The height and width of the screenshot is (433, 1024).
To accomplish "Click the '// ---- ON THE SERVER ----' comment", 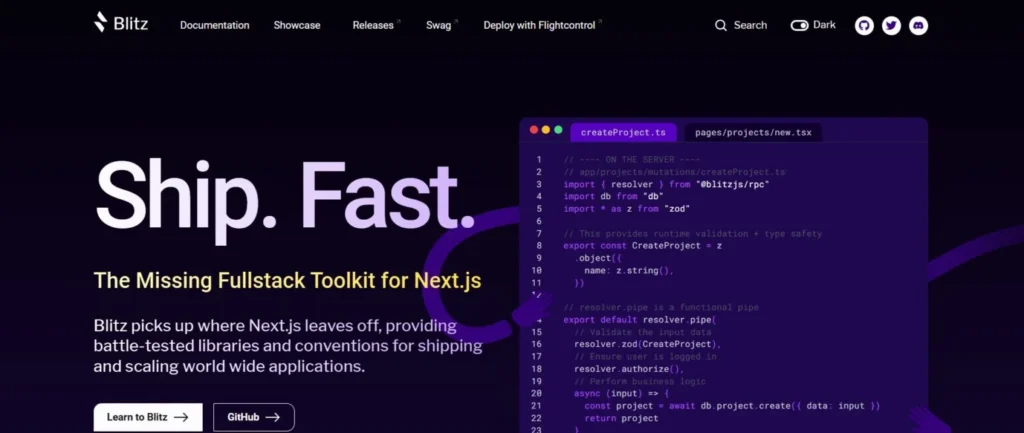I will [x=632, y=159].
